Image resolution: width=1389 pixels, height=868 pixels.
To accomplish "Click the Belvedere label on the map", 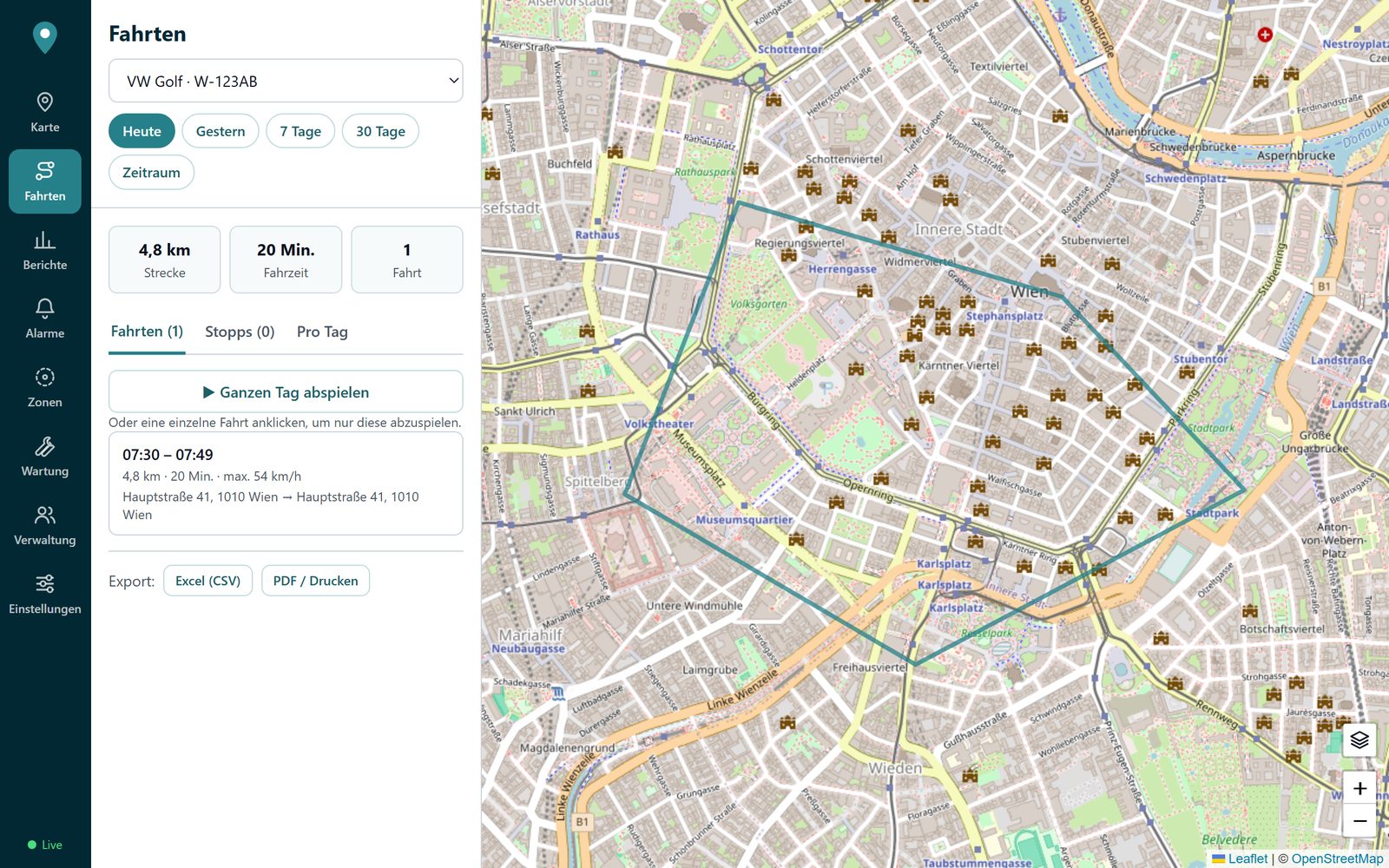I will 1229,839.
